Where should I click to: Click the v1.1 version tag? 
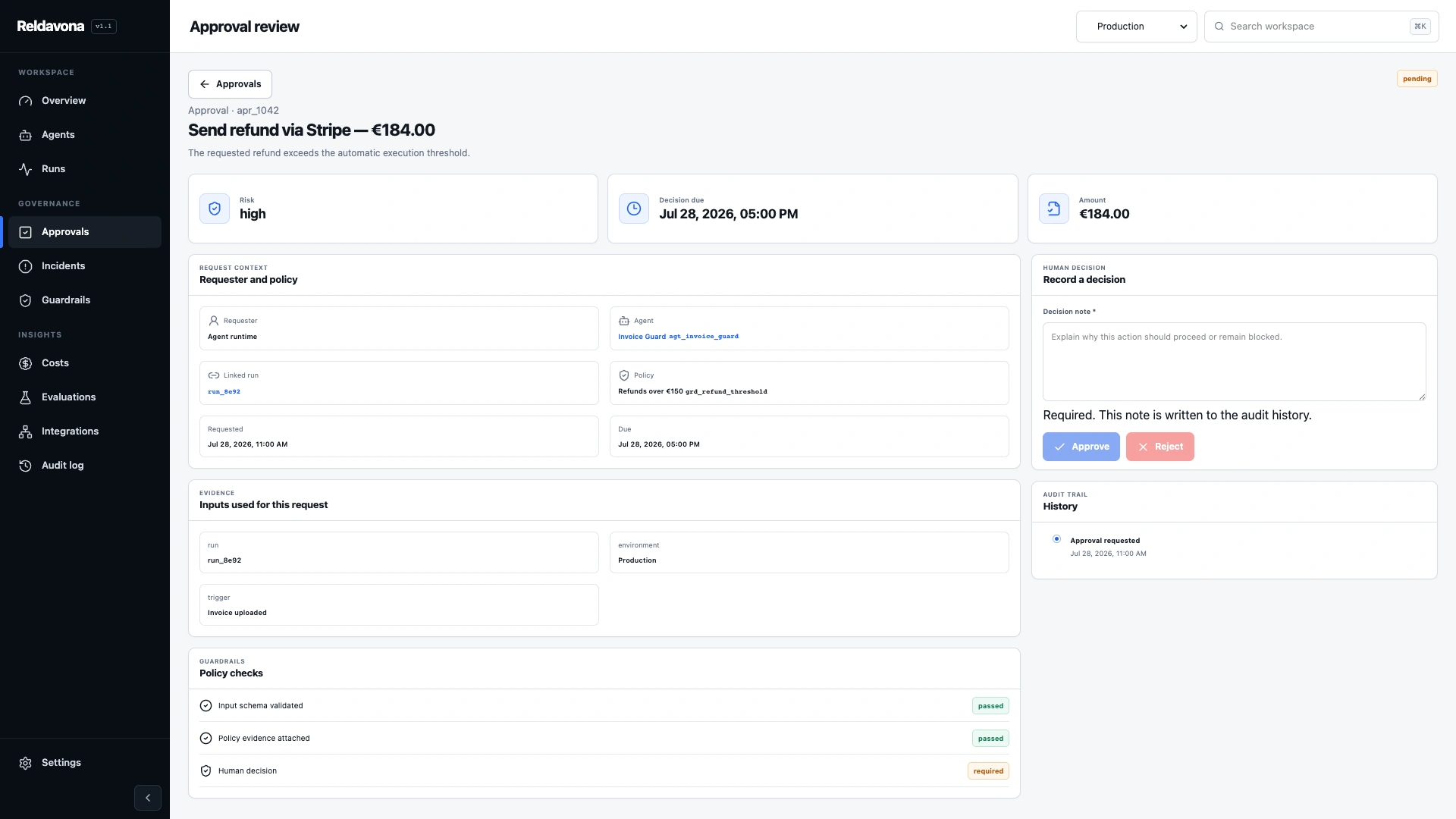pos(104,27)
